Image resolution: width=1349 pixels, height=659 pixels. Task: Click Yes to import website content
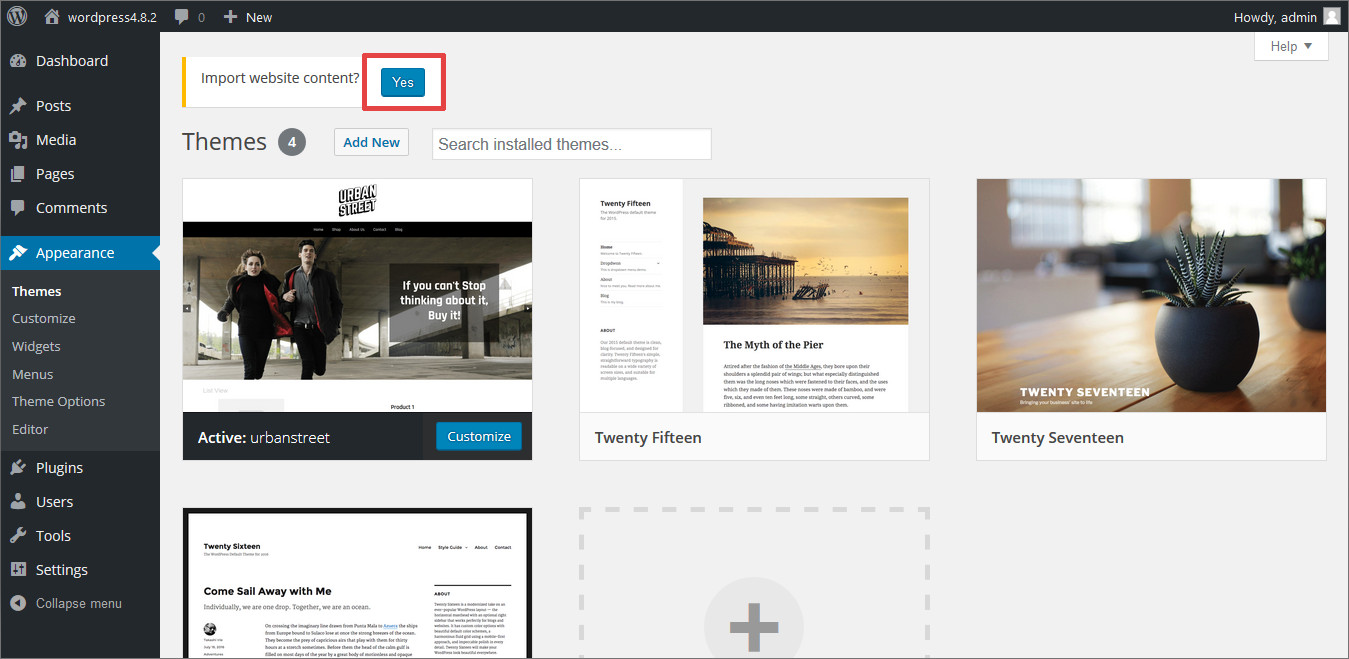[403, 82]
